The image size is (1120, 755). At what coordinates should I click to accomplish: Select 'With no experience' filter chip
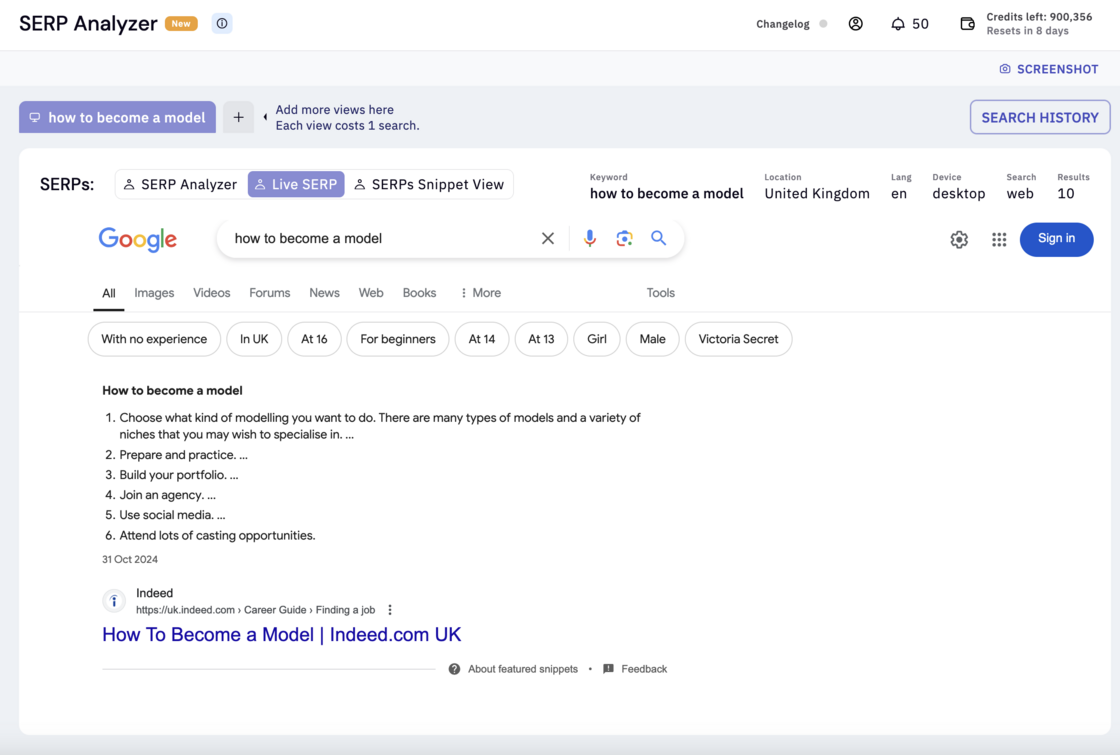click(x=154, y=339)
